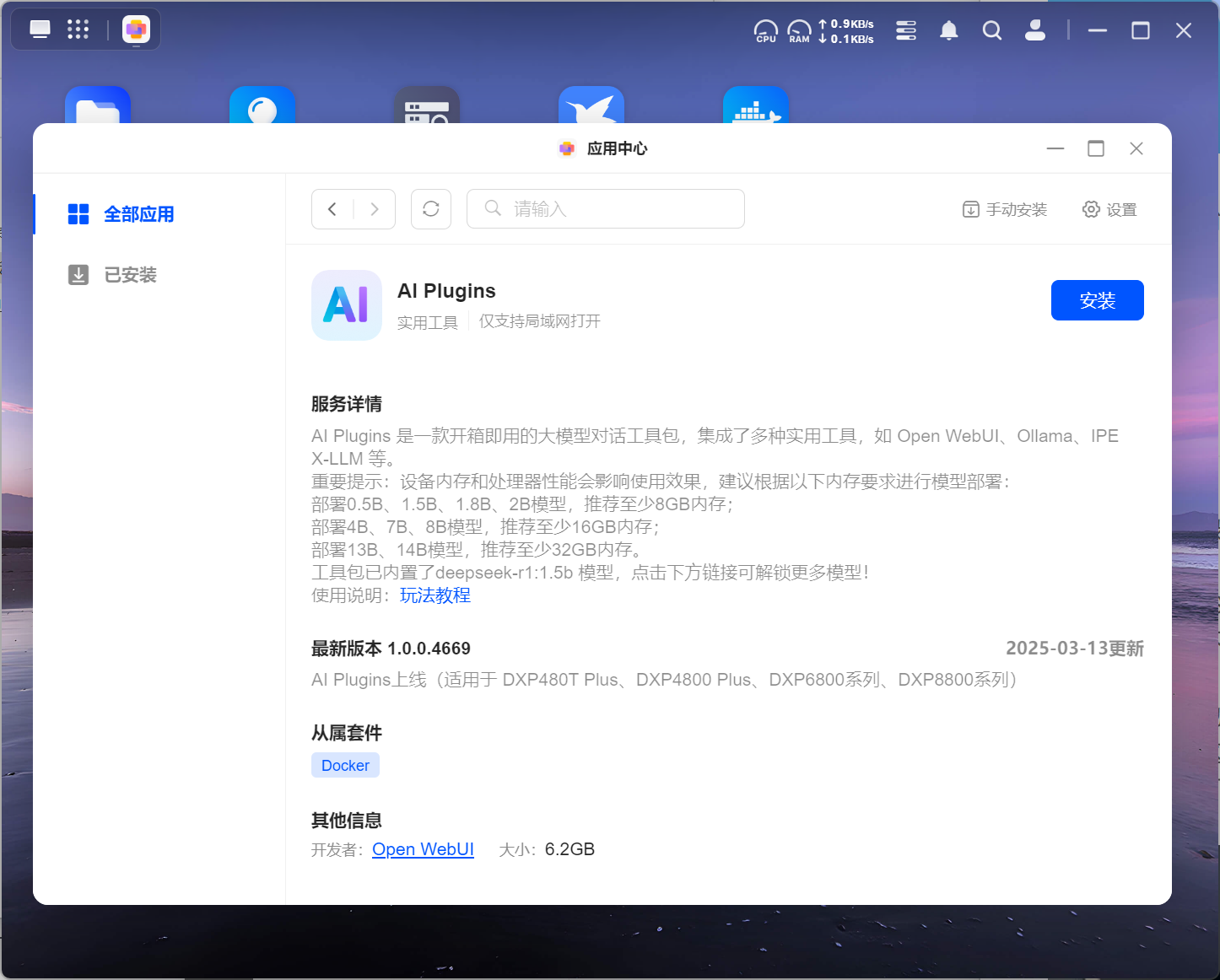Open the CPU usage monitor icon
The height and width of the screenshot is (980, 1220).
coord(765,31)
